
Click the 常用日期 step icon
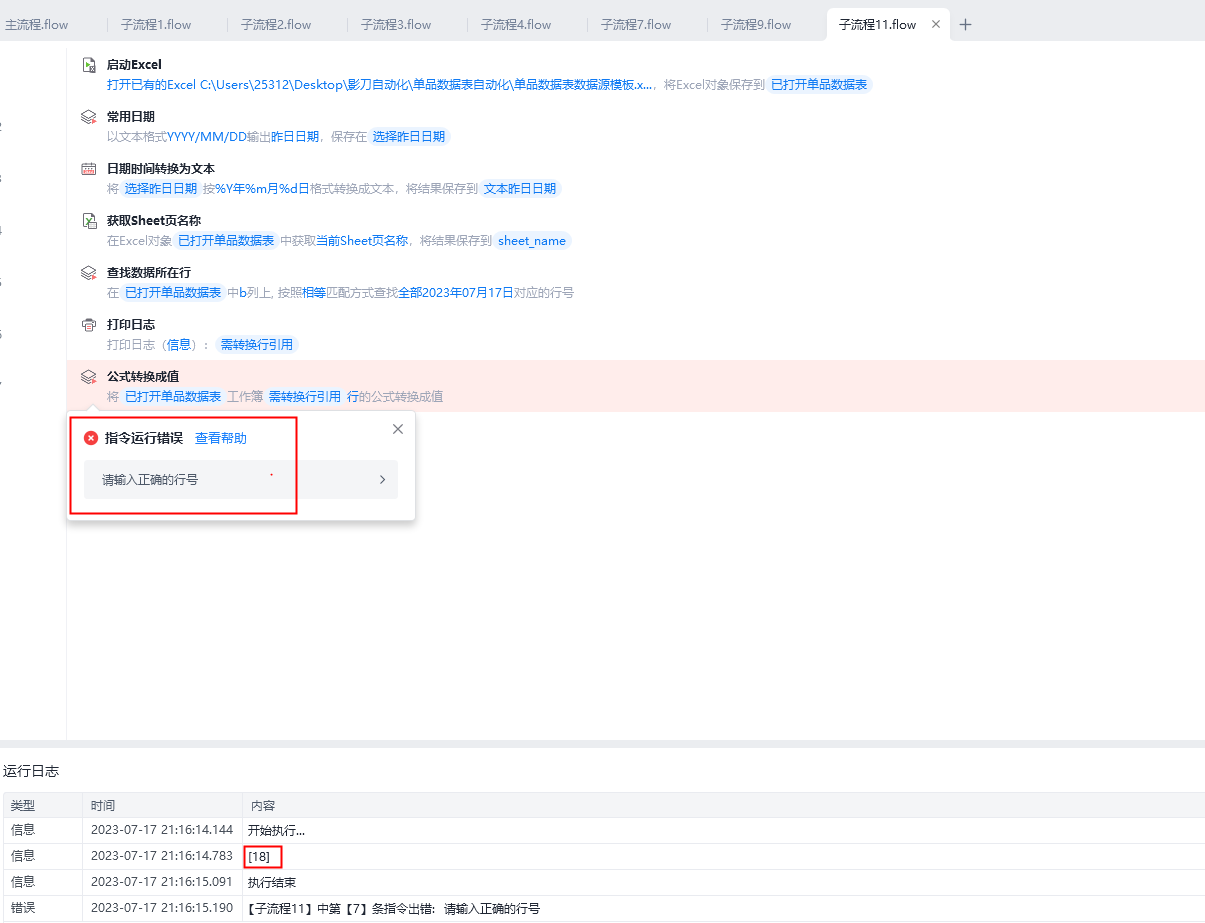point(89,117)
